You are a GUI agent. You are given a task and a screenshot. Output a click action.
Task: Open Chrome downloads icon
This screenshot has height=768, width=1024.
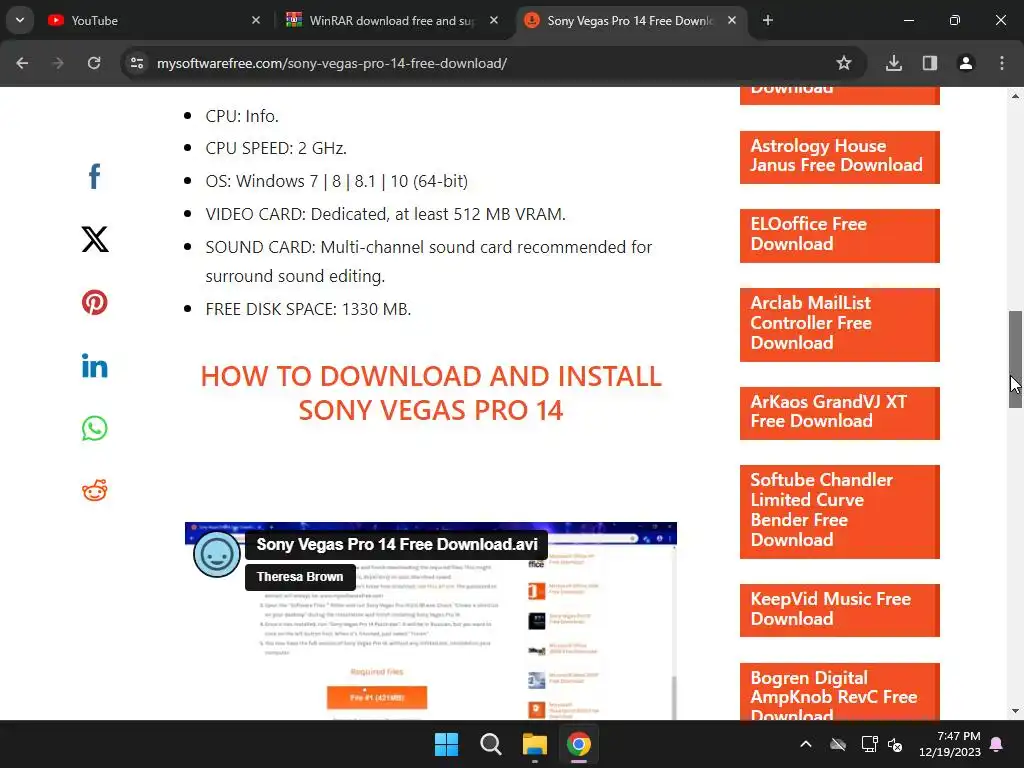(894, 63)
